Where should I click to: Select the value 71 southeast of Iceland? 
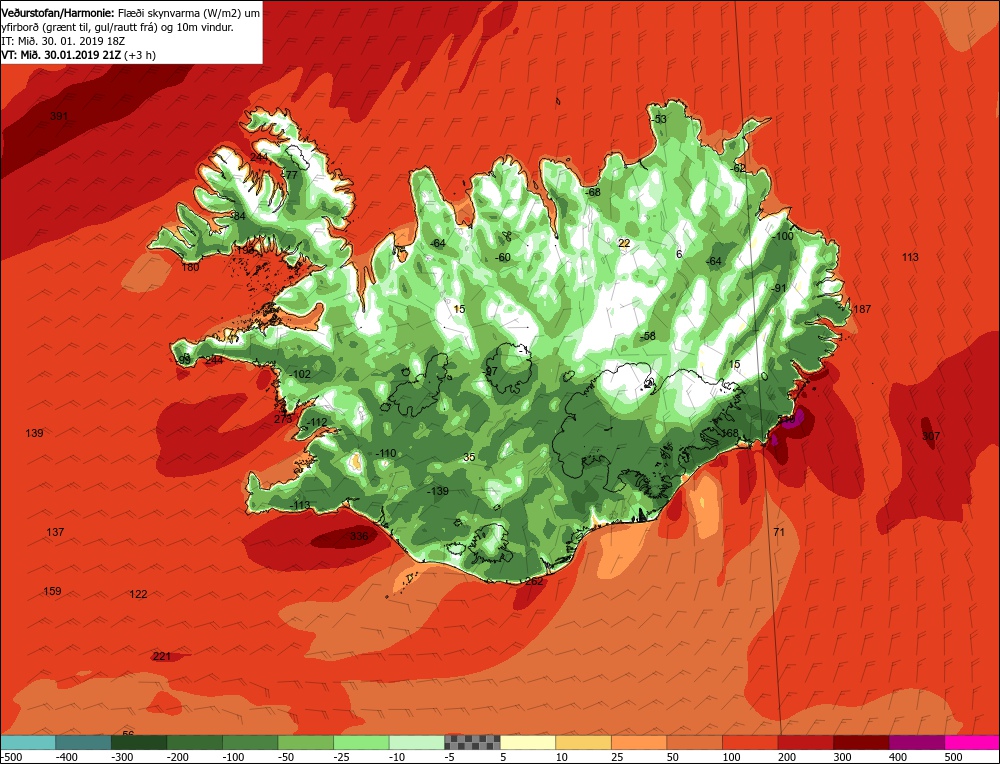tap(779, 532)
